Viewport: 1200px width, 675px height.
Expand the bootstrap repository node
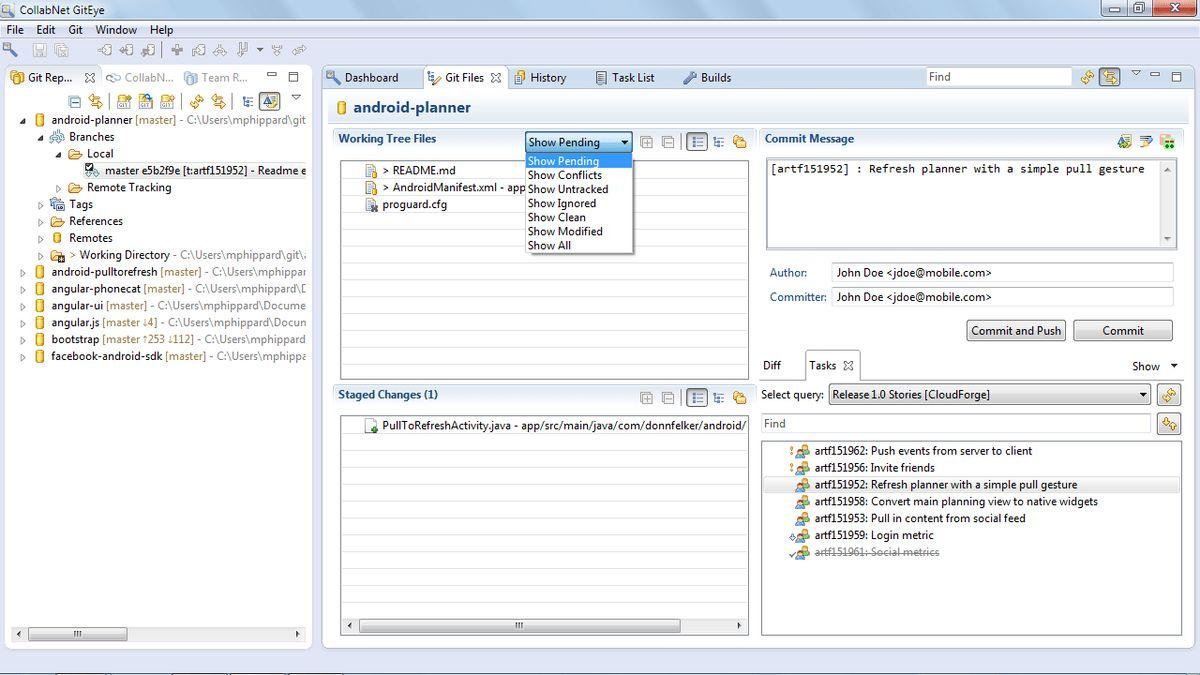click(24, 340)
